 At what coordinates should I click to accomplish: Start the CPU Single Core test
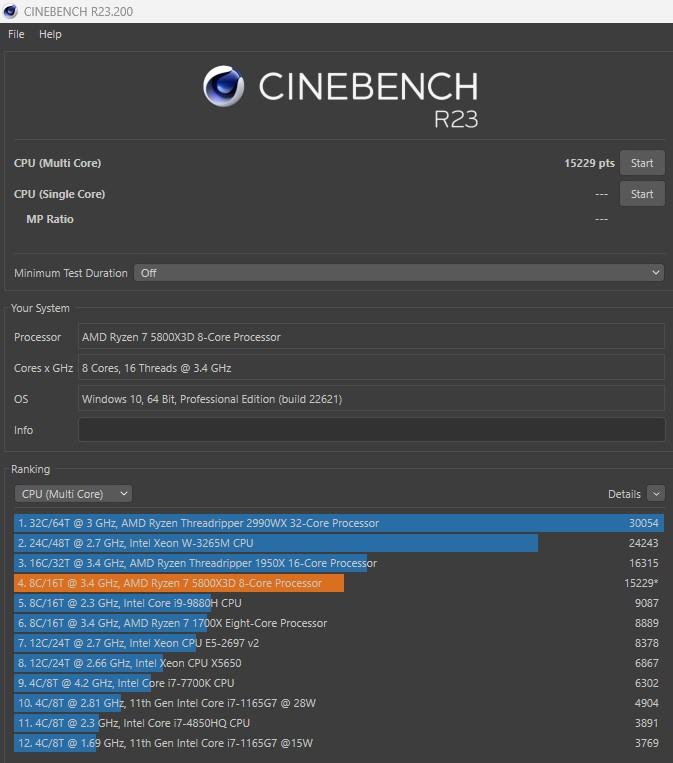pos(642,194)
